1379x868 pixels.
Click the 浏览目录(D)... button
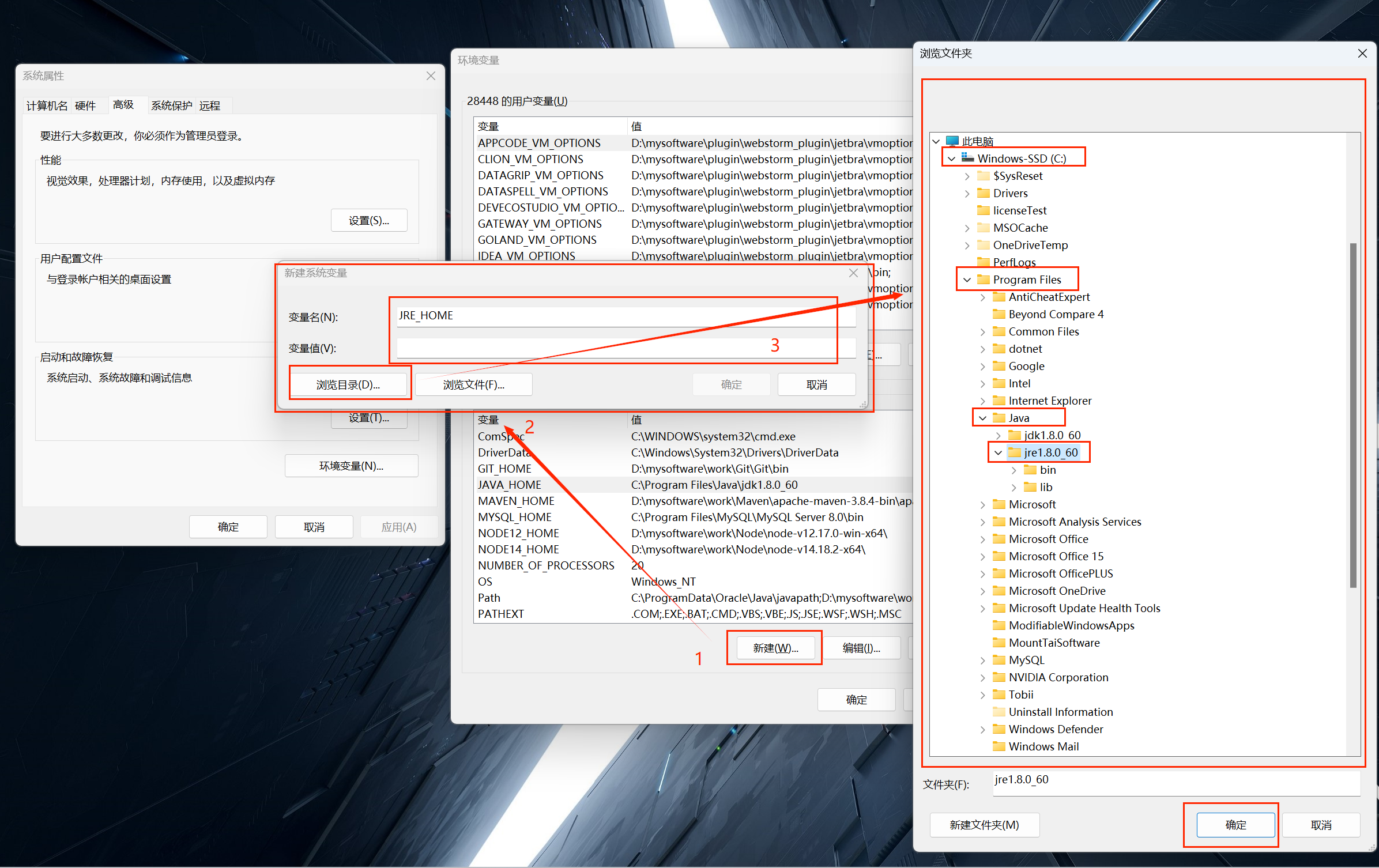tap(348, 384)
